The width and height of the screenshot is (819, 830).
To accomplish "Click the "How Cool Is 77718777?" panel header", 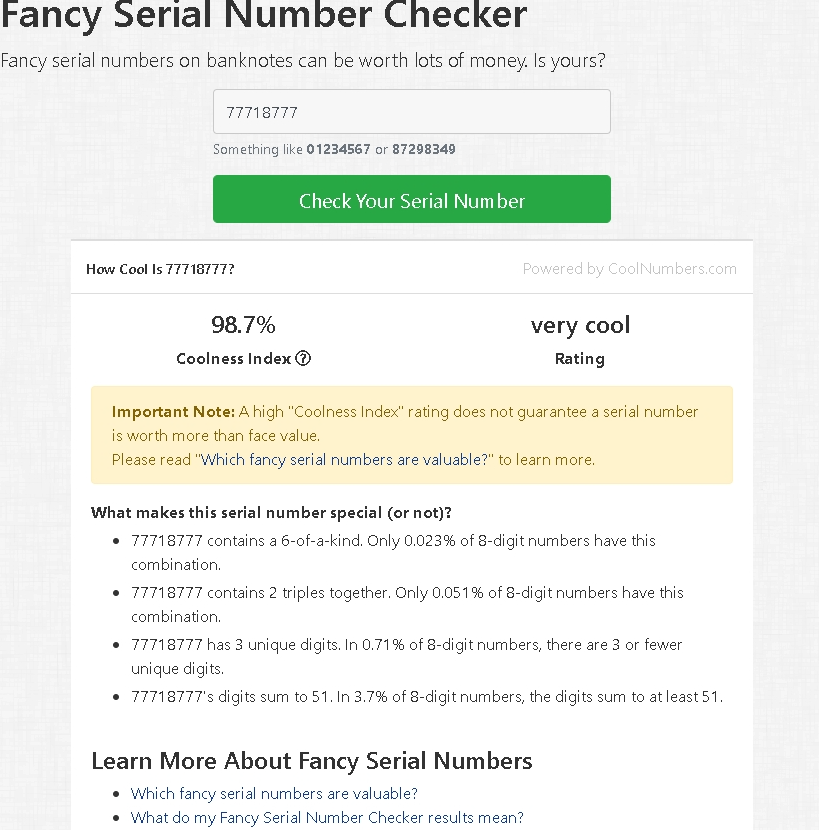I will [x=160, y=269].
